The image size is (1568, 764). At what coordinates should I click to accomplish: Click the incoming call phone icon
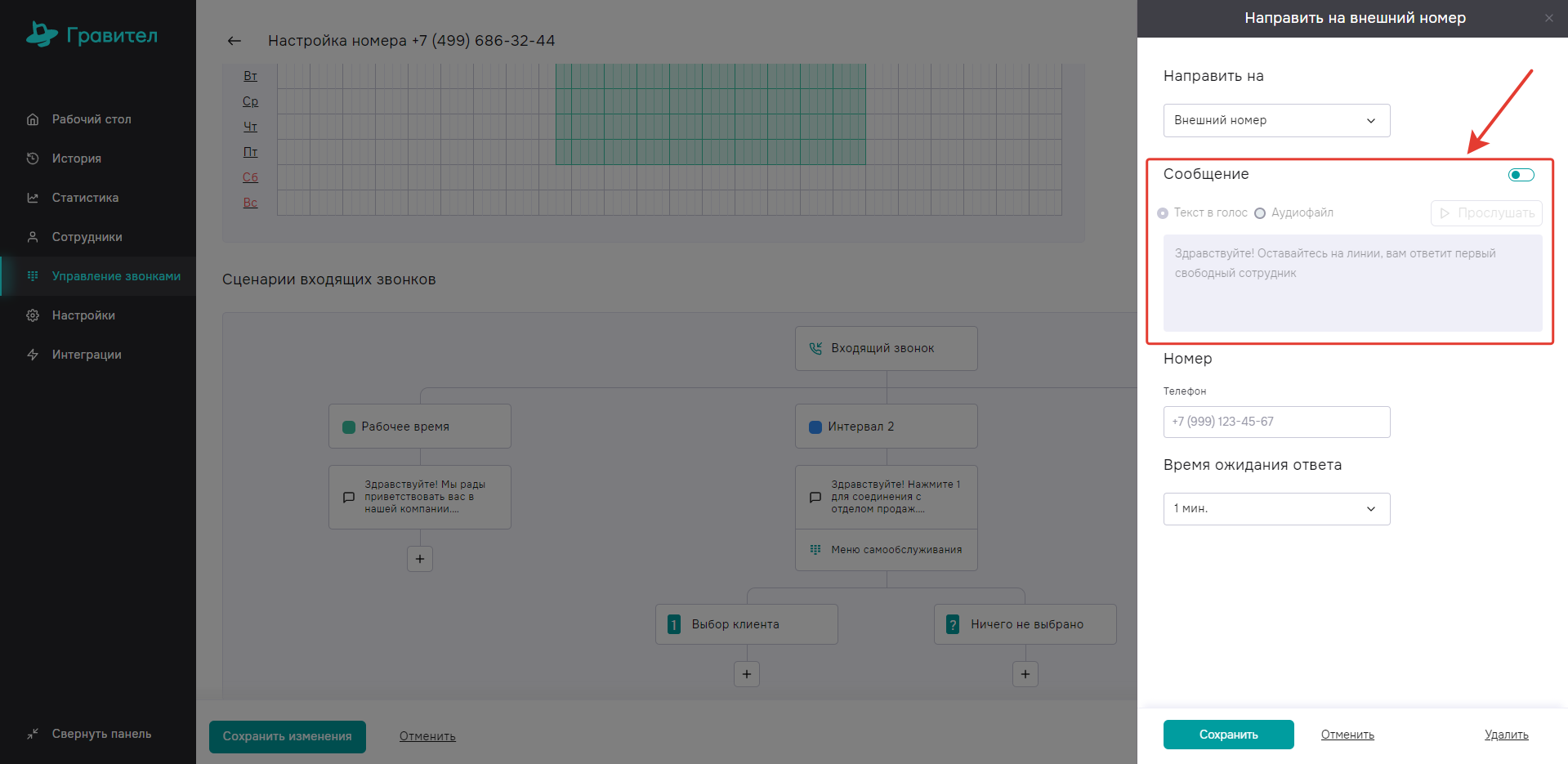[x=815, y=348]
